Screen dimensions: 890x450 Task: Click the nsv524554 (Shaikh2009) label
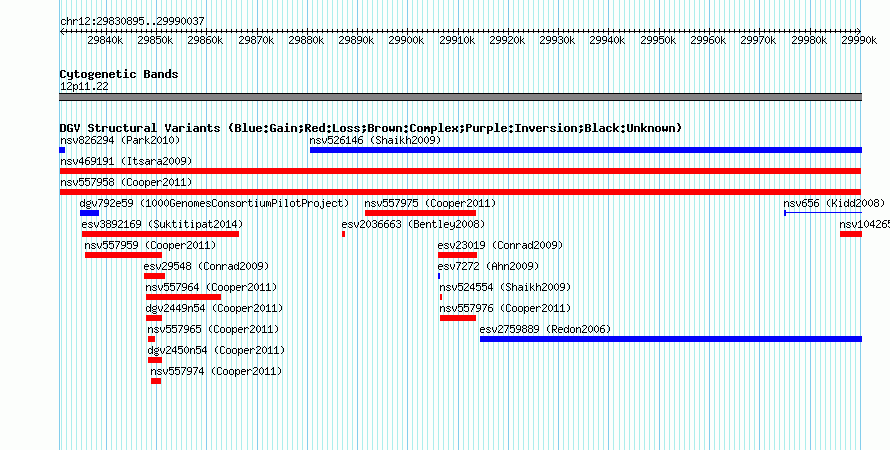point(505,287)
